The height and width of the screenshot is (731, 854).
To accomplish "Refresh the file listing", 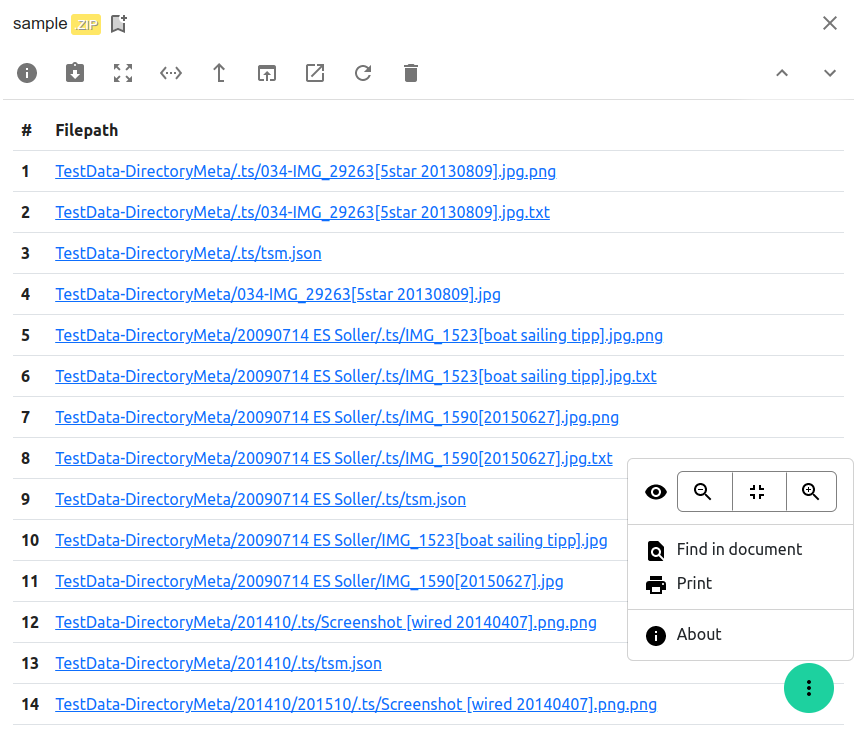I will tap(362, 73).
